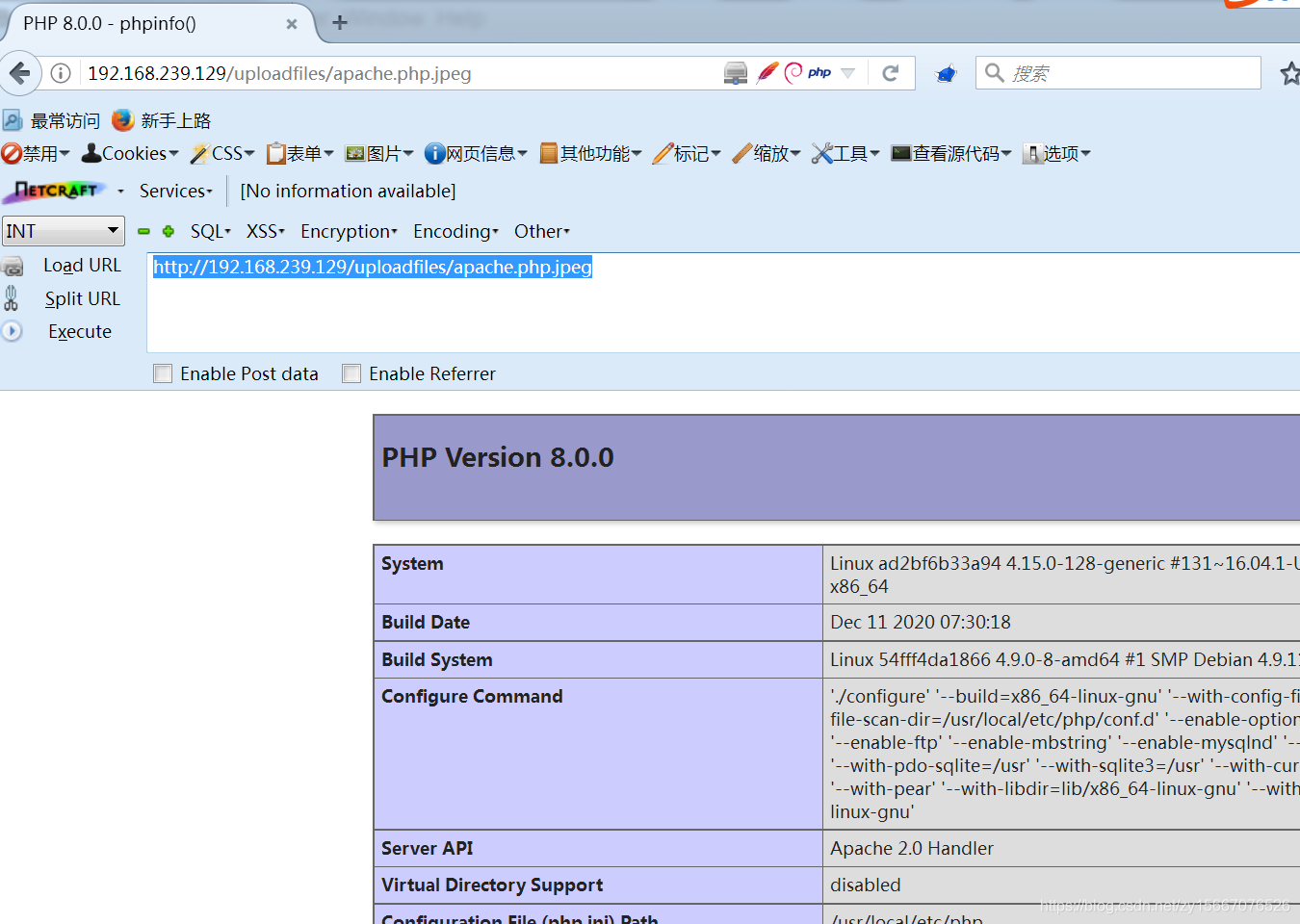This screenshot has width=1300, height=924.
Task: Click the browser address bar URL
Action: coord(279,73)
